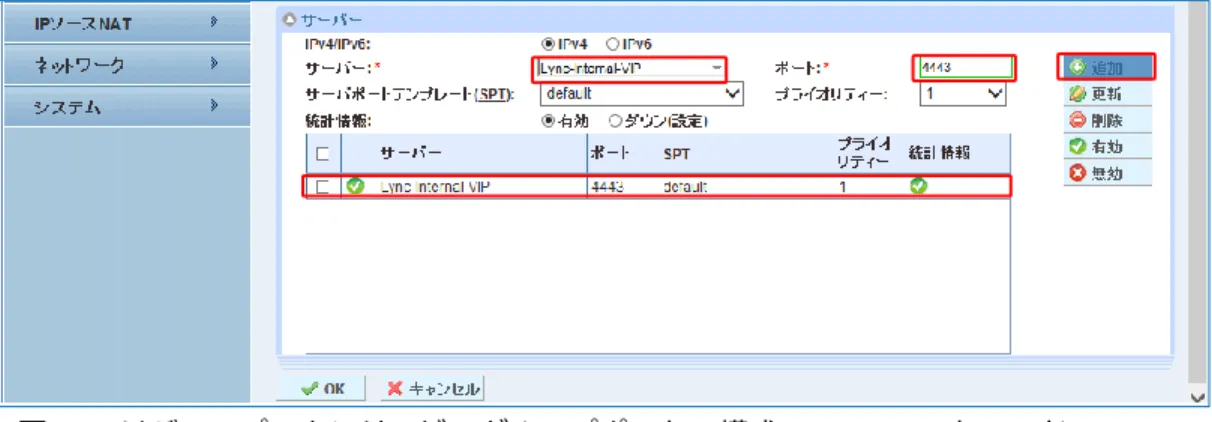Click the ポート column header
This screenshot has height=422, width=1212.
[610, 154]
